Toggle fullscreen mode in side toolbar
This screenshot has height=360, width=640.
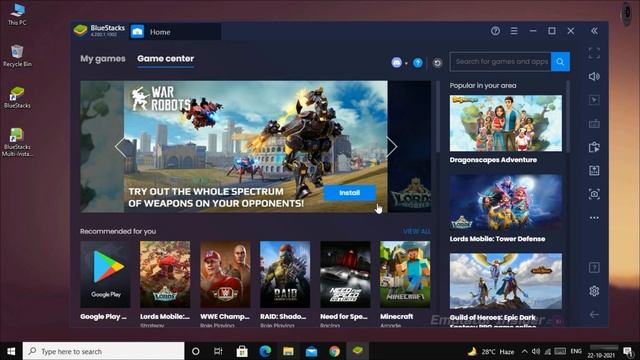594,53
